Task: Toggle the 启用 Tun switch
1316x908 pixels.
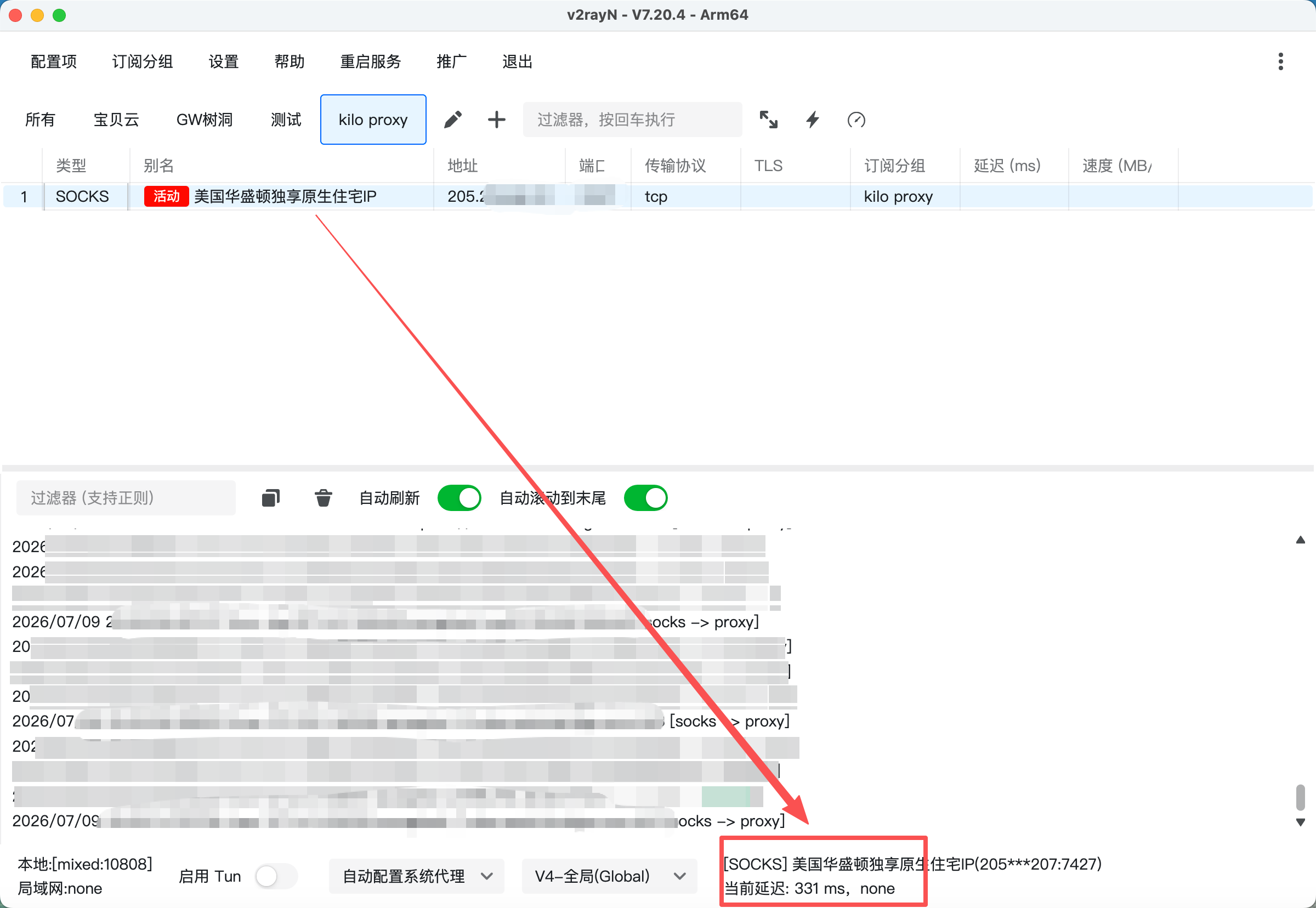Action: coord(276,876)
